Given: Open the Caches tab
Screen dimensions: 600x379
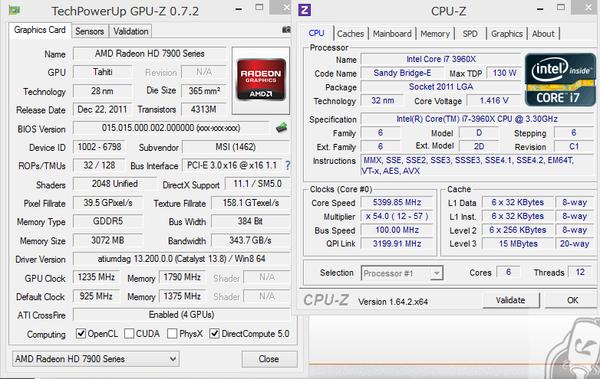Looking at the screenshot, I should tap(350, 34).
